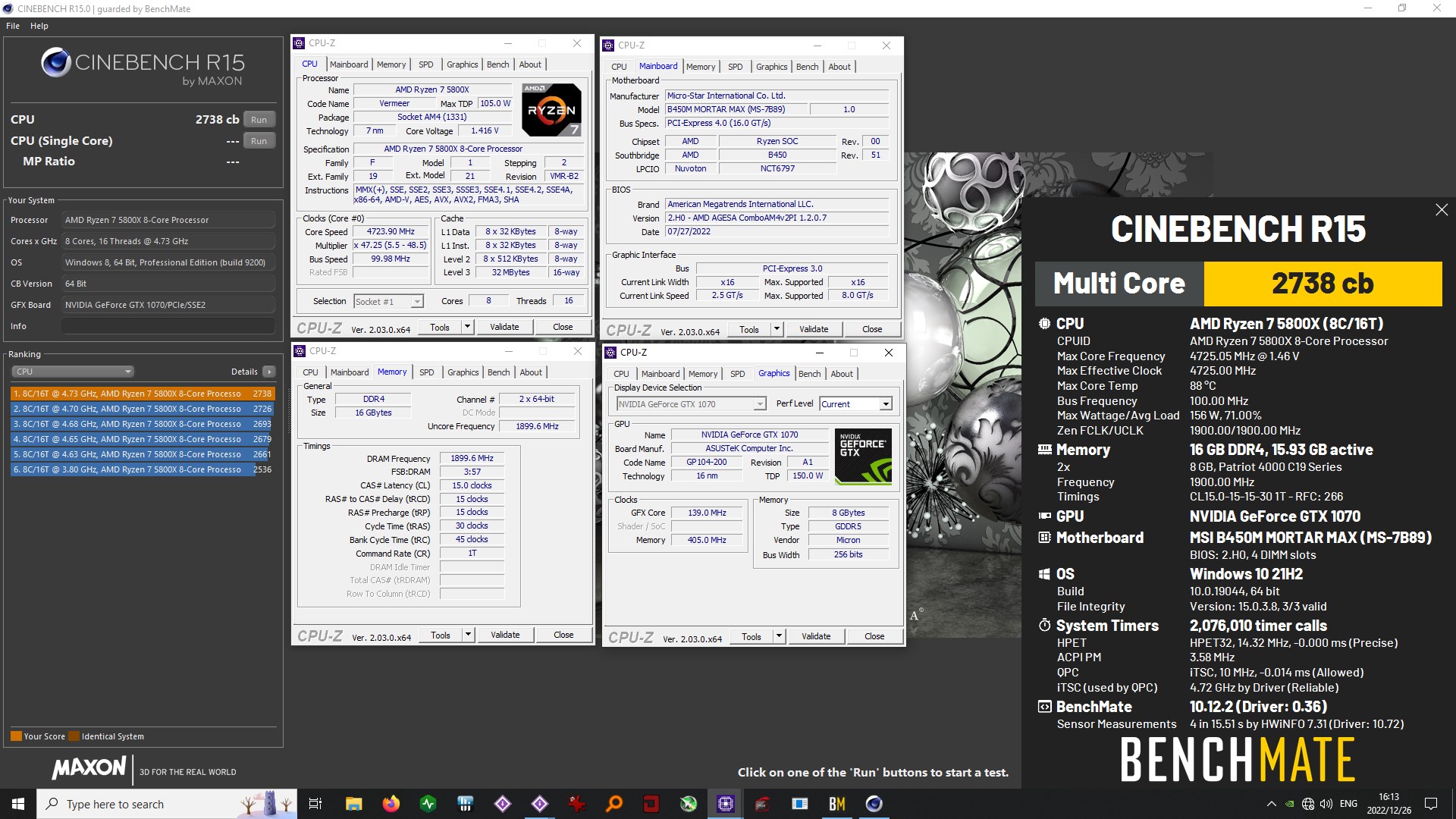Viewport: 1456px width, 819px height.
Task: Open the File menu in Cinebench
Action: [x=13, y=26]
